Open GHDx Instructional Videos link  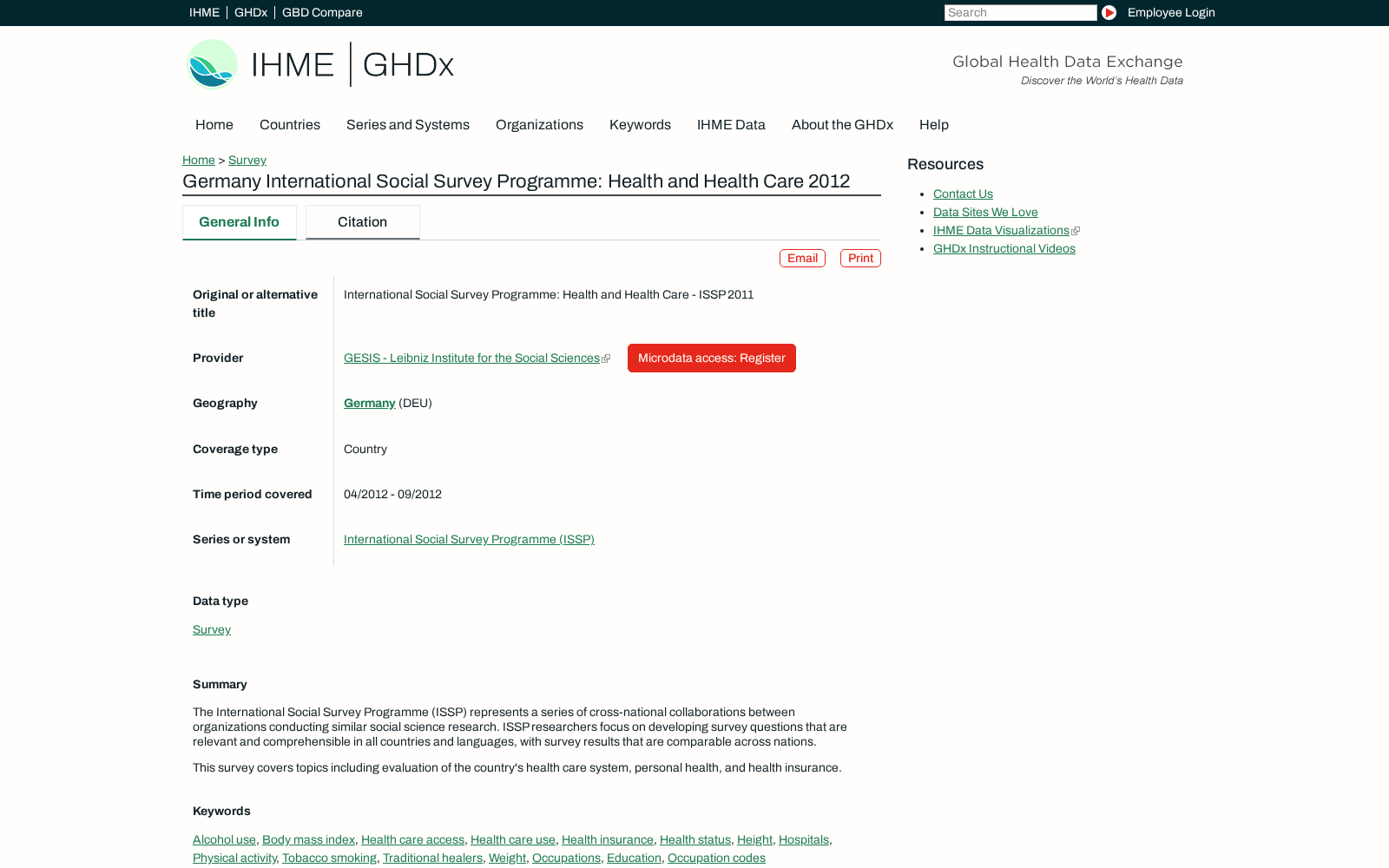1004,248
